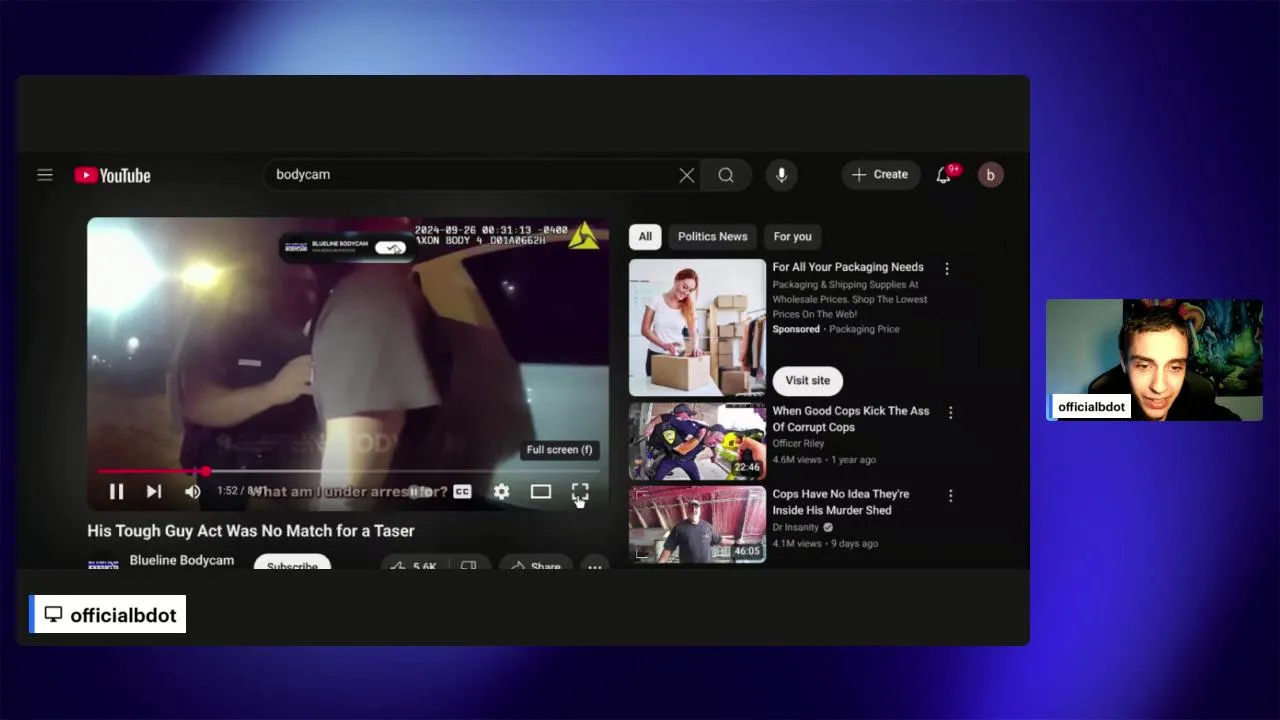Image resolution: width=1280 pixels, height=720 pixels.
Task: Open the 46:05 murder shed thumbnail
Action: coord(697,525)
